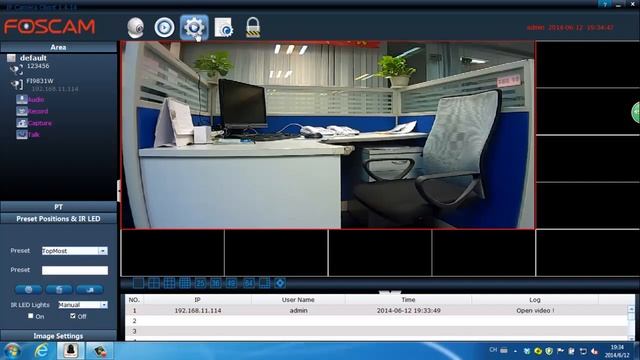Image resolution: width=640 pixels, height=360 pixels.
Task: Click the Record label in device tree
Action: point(38,111)
